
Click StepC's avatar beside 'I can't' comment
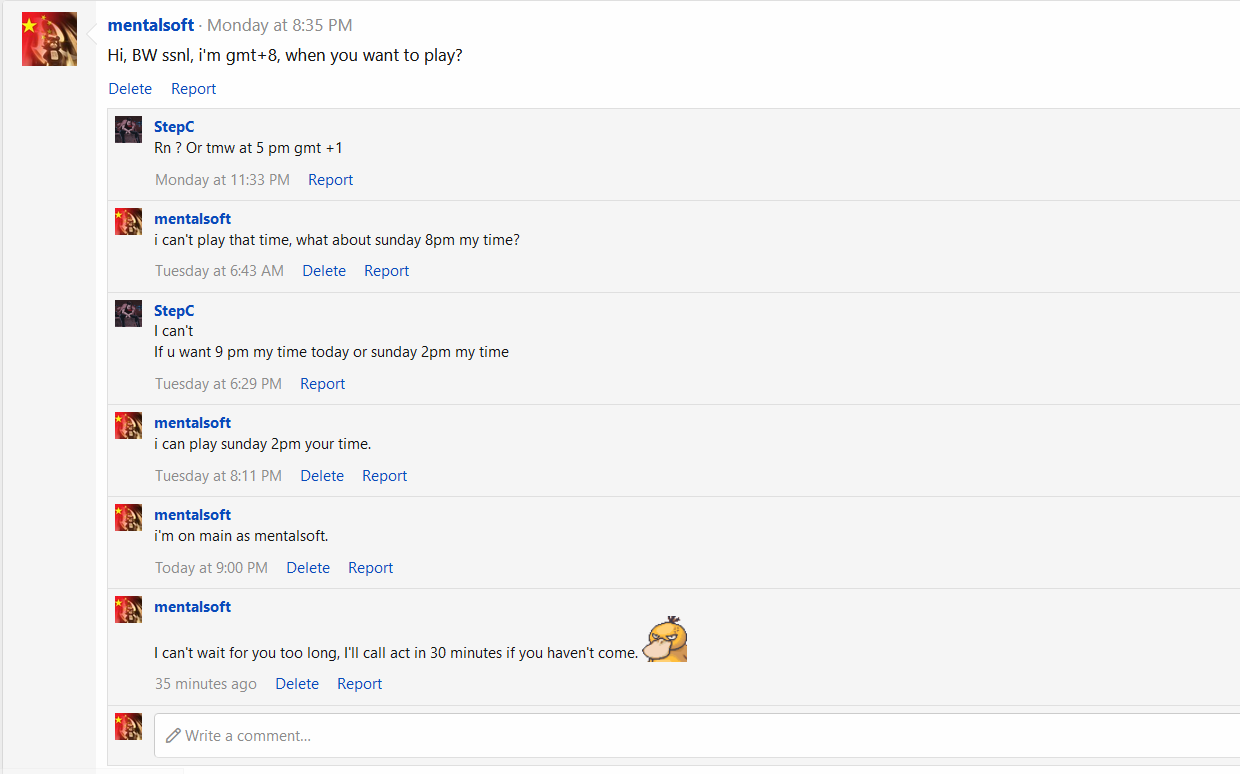128,313
